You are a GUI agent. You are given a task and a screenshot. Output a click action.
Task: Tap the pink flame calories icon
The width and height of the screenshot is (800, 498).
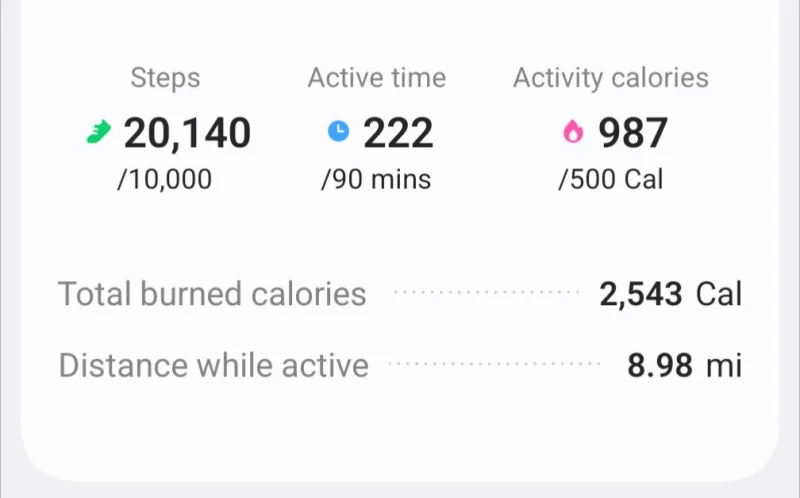[x=573, y=132]
